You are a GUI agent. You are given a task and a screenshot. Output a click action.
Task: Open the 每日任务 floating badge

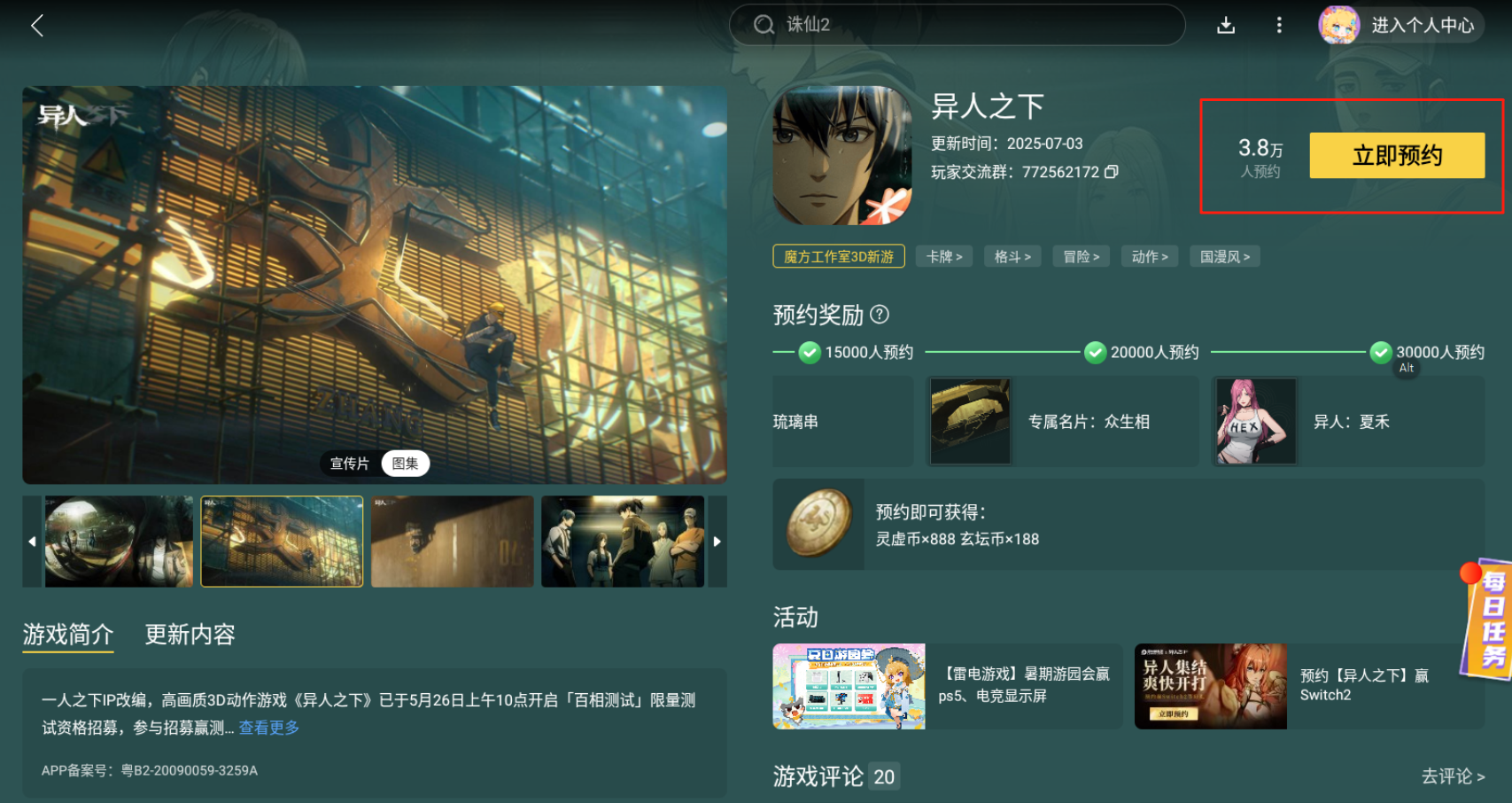(1488, 619)
